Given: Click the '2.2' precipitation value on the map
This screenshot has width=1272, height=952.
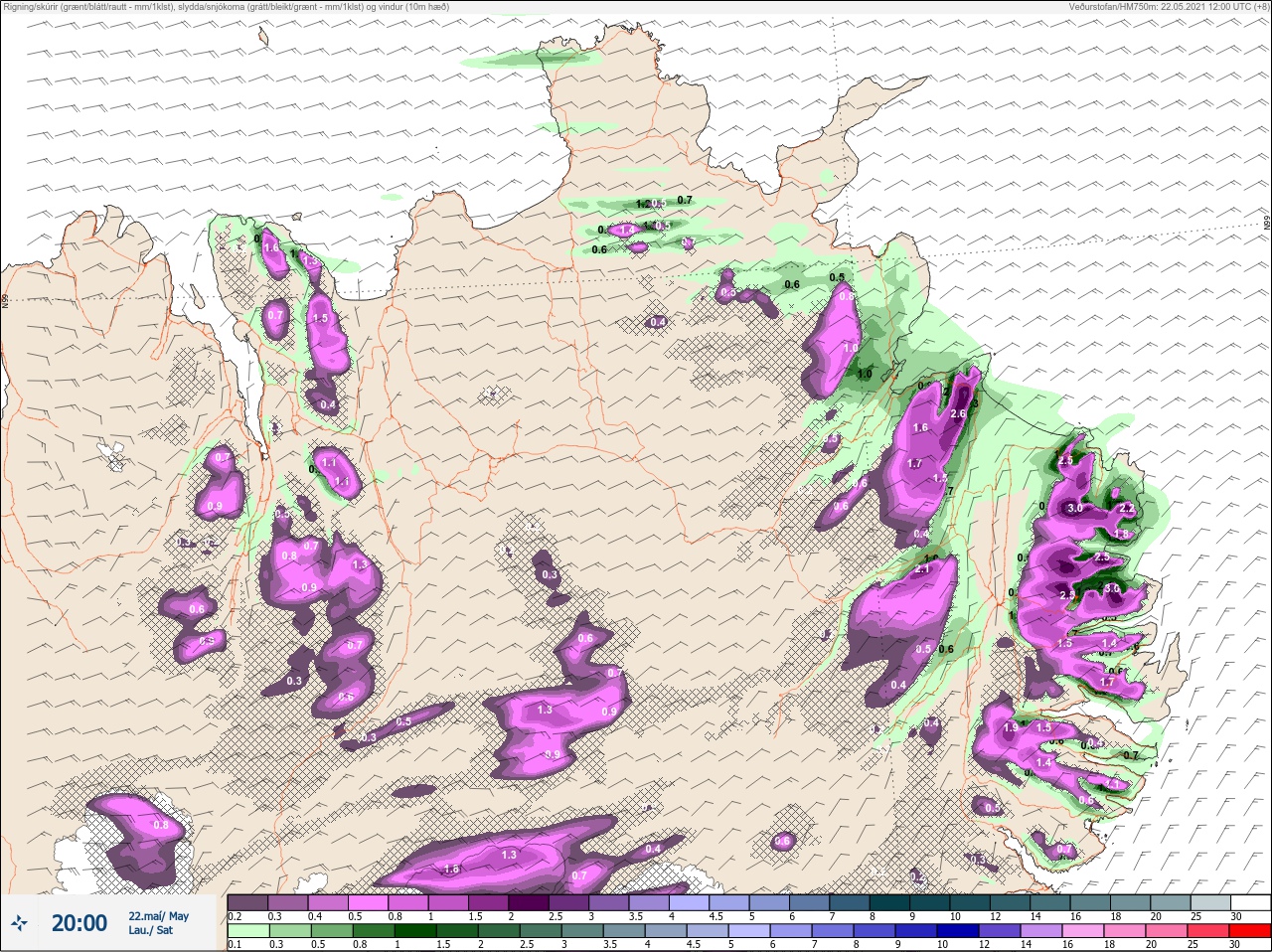Looking at the screenshot, I should tap(1127, 508).
